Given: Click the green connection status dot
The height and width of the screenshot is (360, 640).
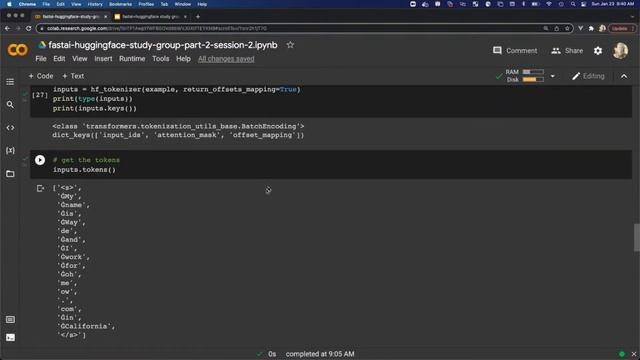Looking at the screenshot, I should click(622, 354).
